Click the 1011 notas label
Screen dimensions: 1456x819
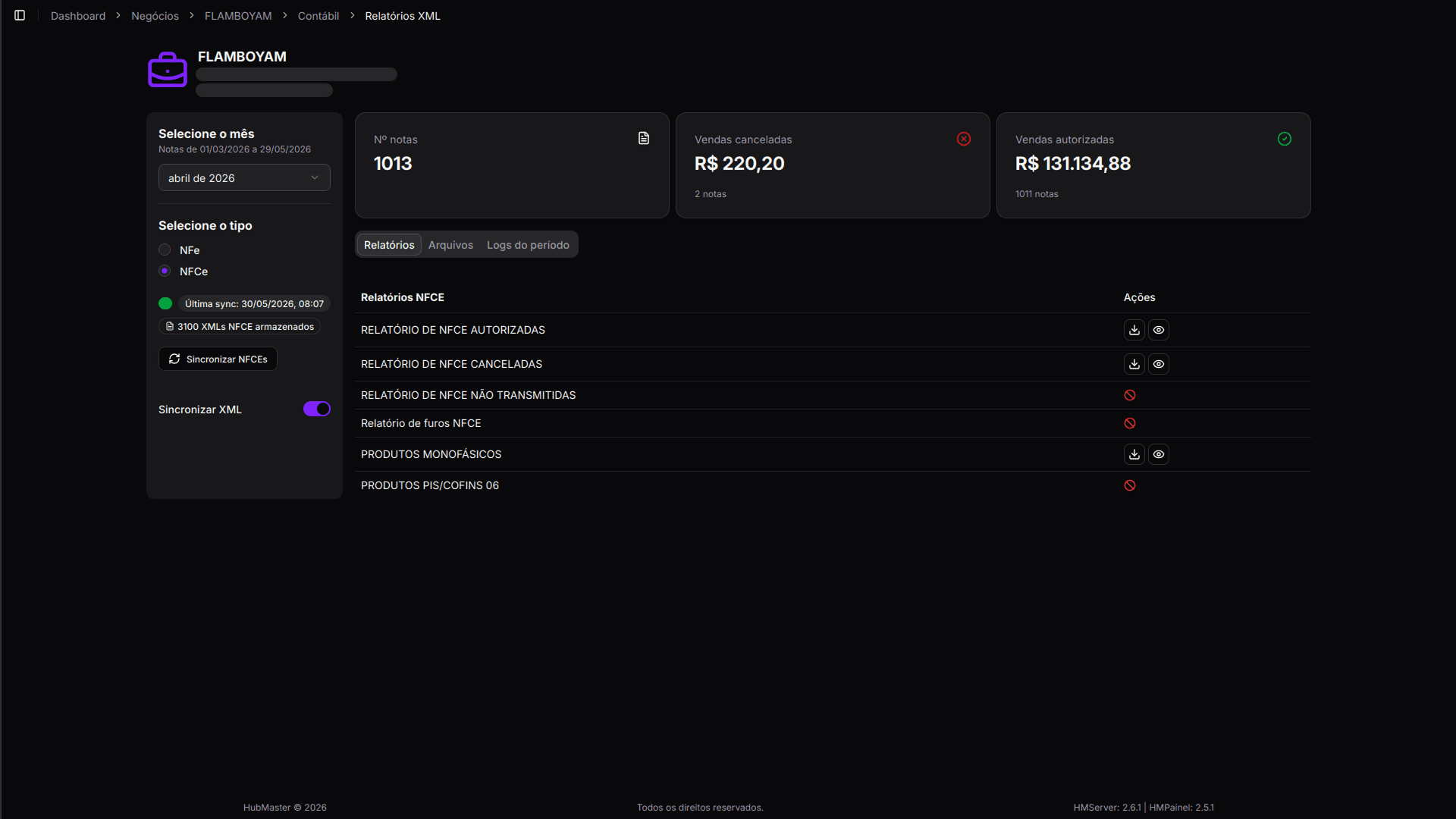point(1037,194)
